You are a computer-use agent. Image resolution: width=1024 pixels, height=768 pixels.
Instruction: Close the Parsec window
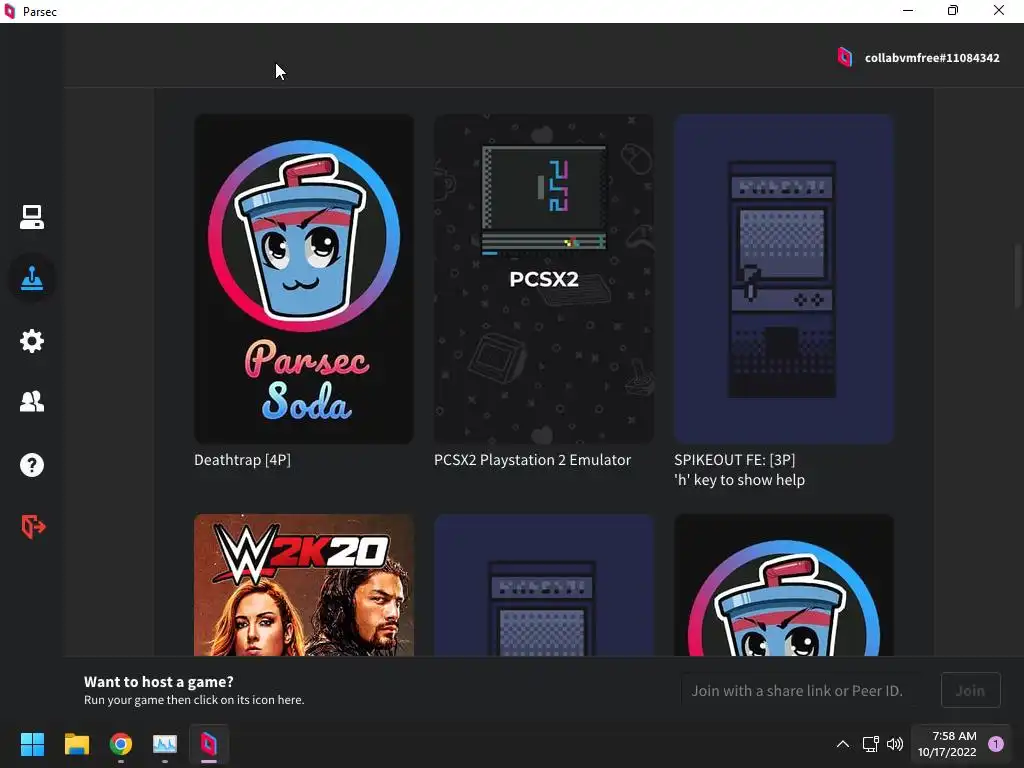tap(999, 10)
